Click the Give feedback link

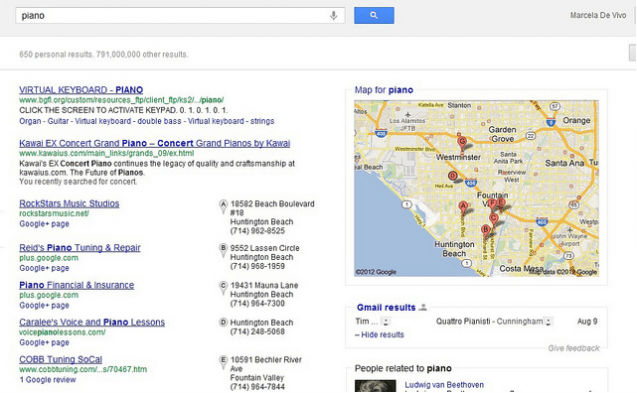[574, 348]
